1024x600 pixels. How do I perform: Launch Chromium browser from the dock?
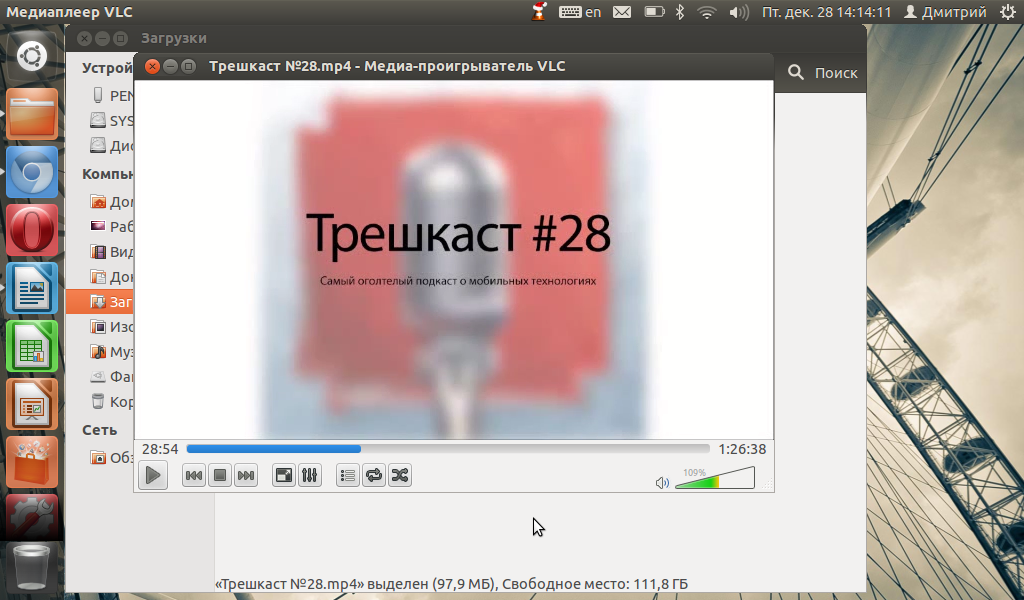point(32,172)
